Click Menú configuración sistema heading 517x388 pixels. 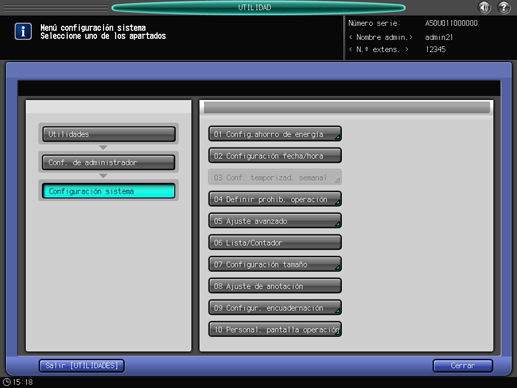click(x=93, y=28)
